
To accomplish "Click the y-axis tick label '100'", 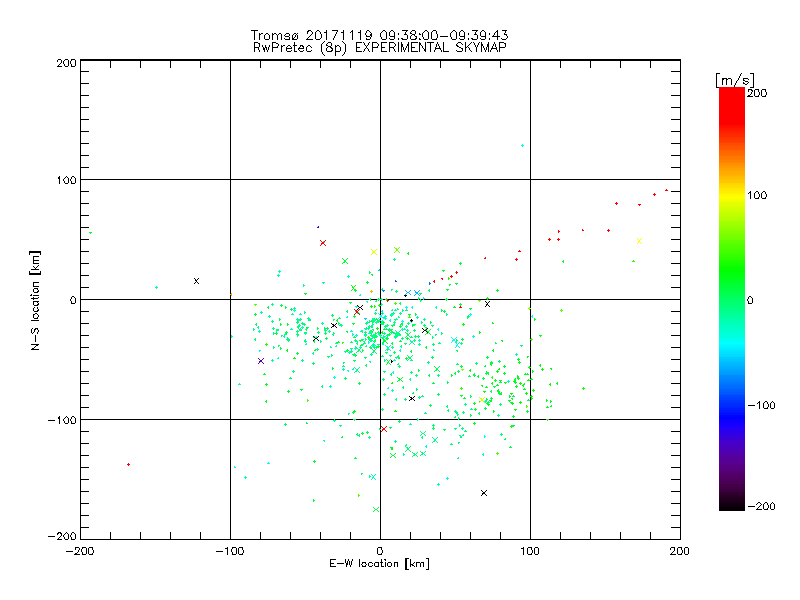I will [66, 180].
